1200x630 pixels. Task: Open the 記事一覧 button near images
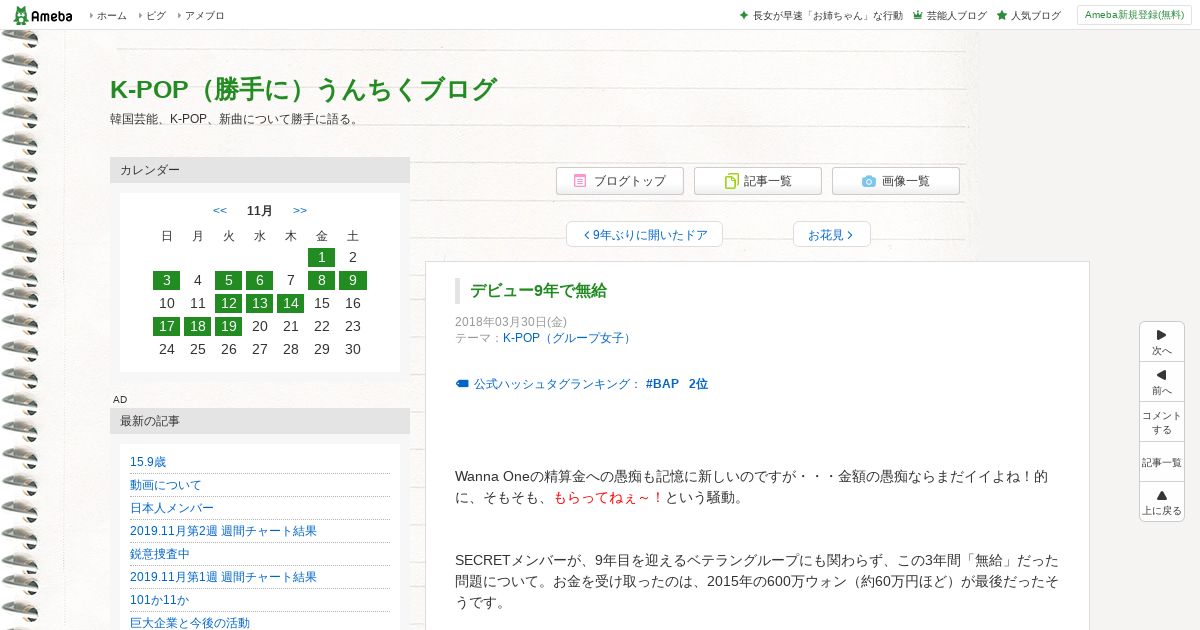[x=758, y=181]
